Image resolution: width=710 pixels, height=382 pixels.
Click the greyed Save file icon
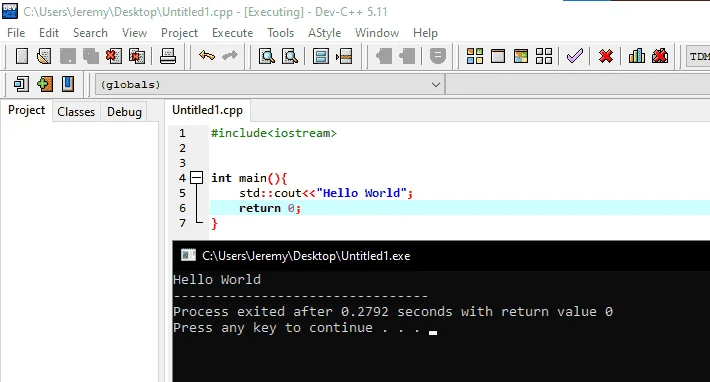(x=68, y=56)
